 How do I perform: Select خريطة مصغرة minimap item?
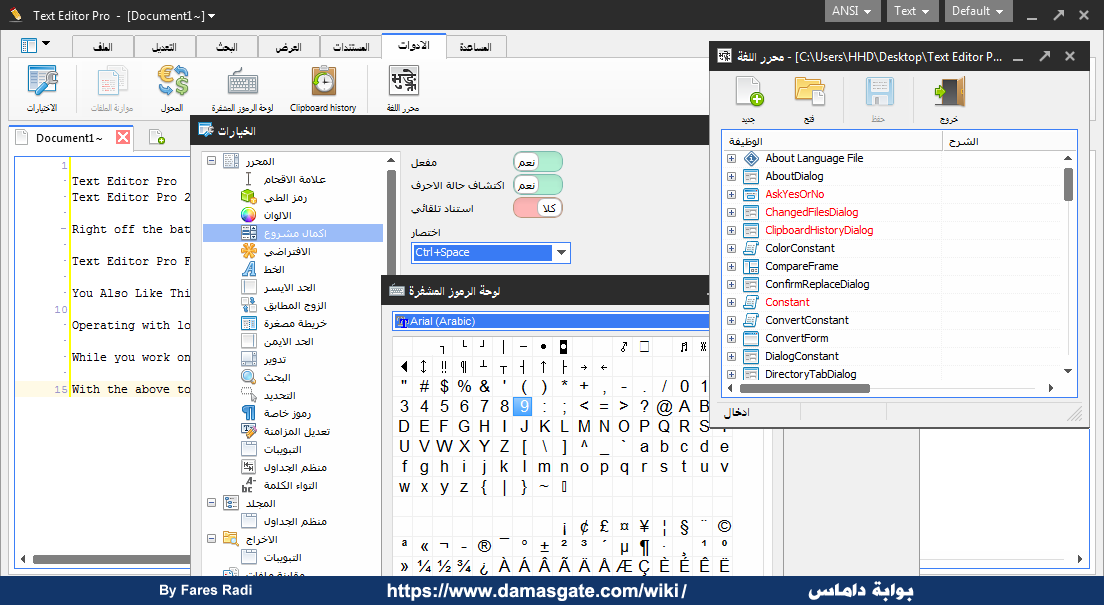(295, 323)
